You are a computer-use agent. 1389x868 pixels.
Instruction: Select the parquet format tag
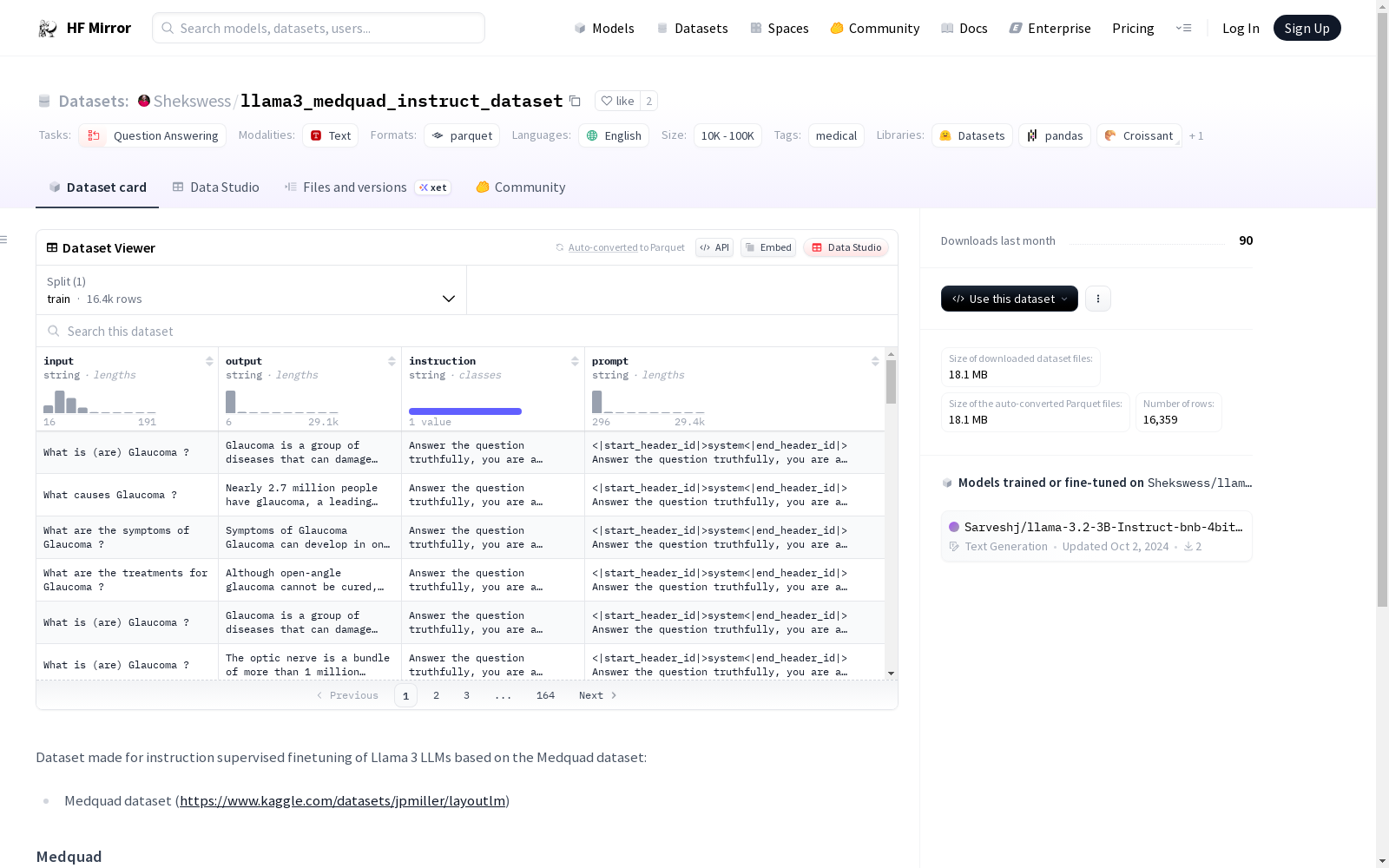point(463,135)
